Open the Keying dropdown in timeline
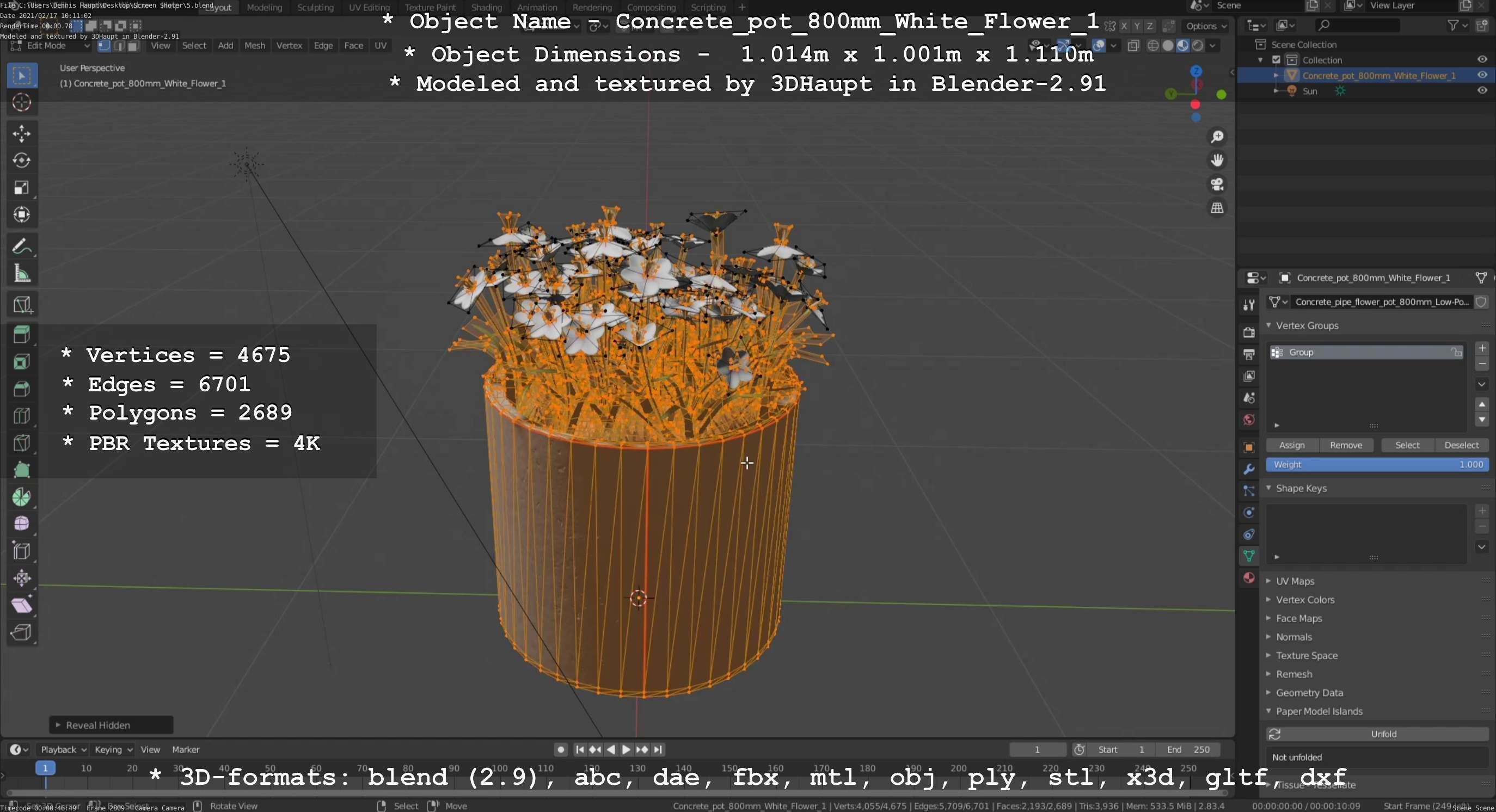This screenshot has height=812, width=1496. tap(113, 750)
